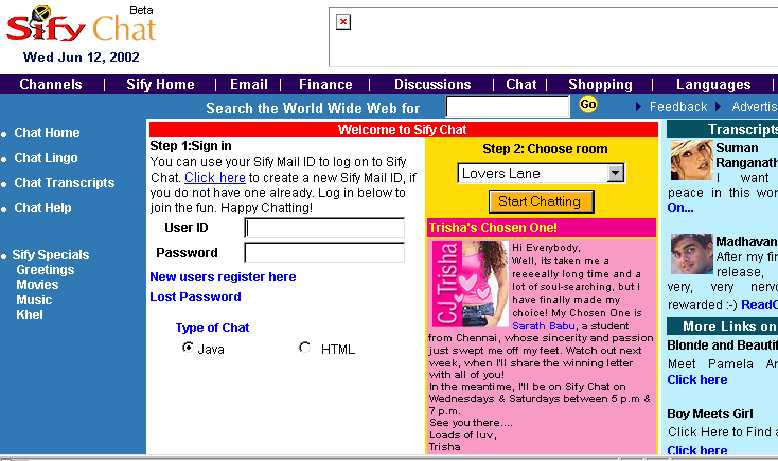Screen dimensions: 778x461
Task: Open Shopping in the navigation bar
Action: (x=600, y=84)
